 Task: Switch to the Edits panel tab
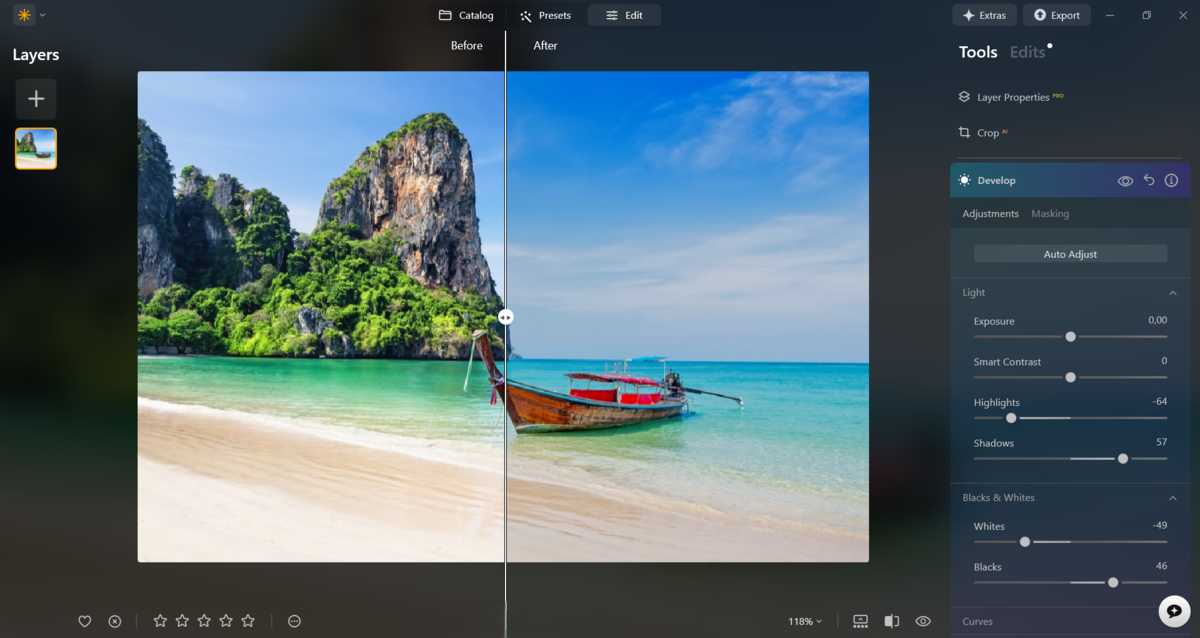(1027, 53)
